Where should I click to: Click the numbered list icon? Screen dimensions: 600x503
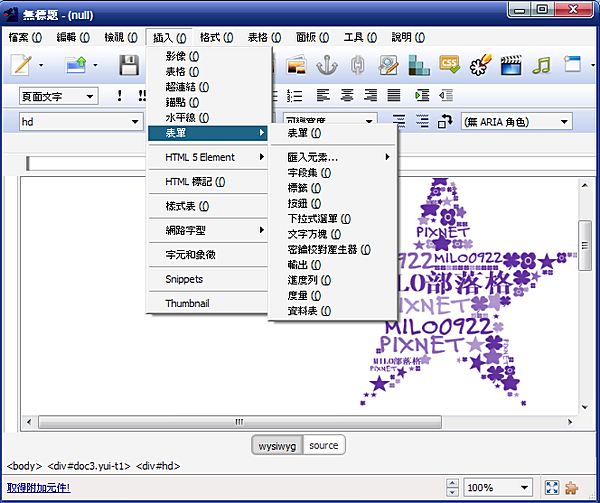(x=295, y=96)
